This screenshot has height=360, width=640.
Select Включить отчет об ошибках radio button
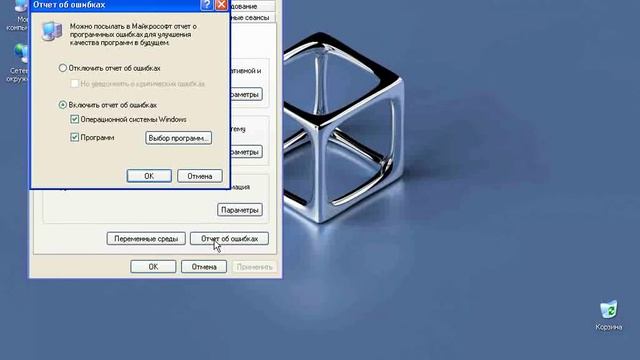click(62, 105)
